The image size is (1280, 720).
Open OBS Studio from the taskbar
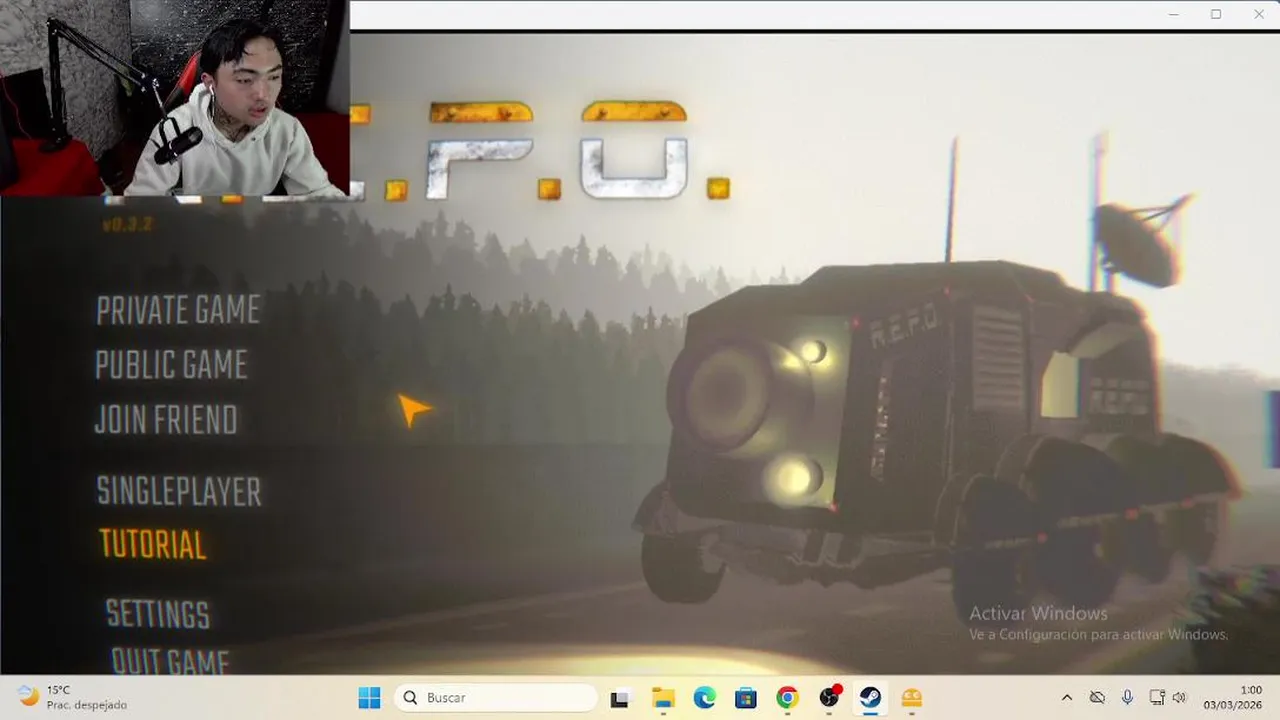pyautogui.click(x=829, y=698)
